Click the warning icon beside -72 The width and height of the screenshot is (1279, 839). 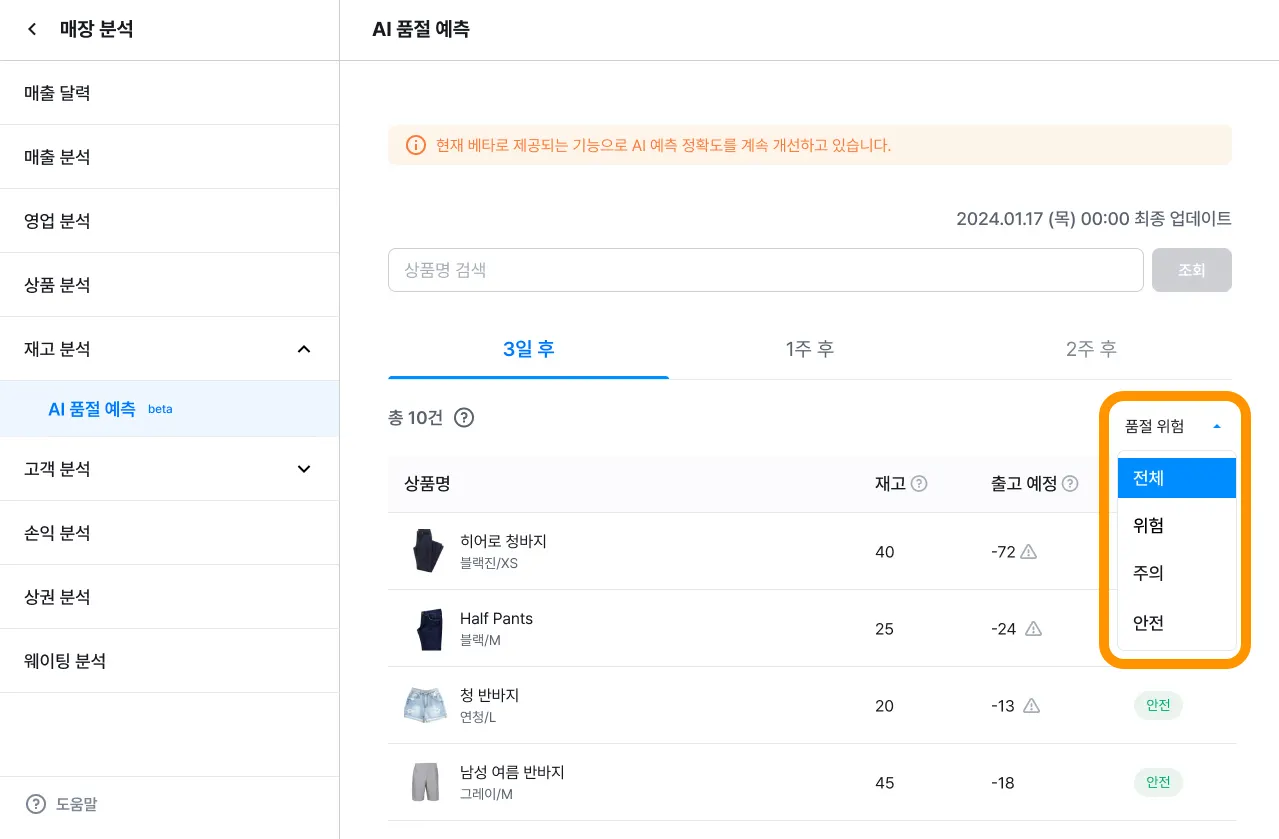[x=1028, y=552]
